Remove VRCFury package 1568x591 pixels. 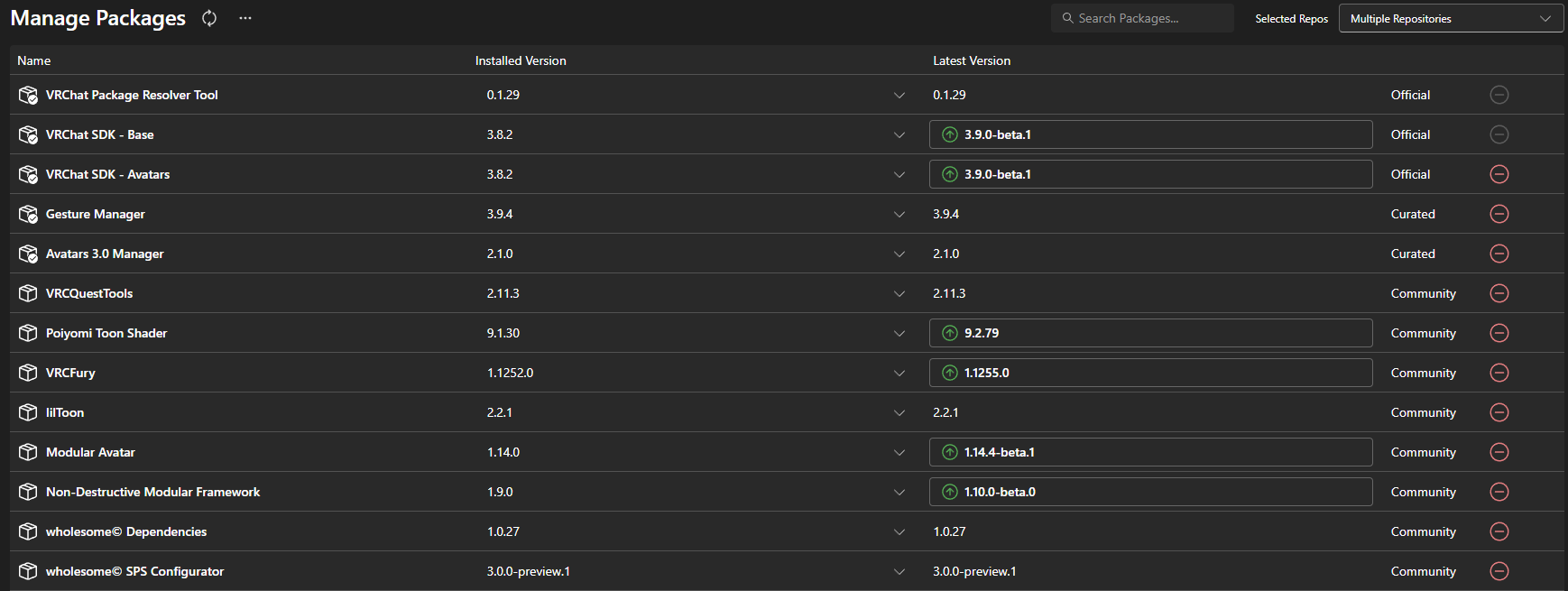1499,373
